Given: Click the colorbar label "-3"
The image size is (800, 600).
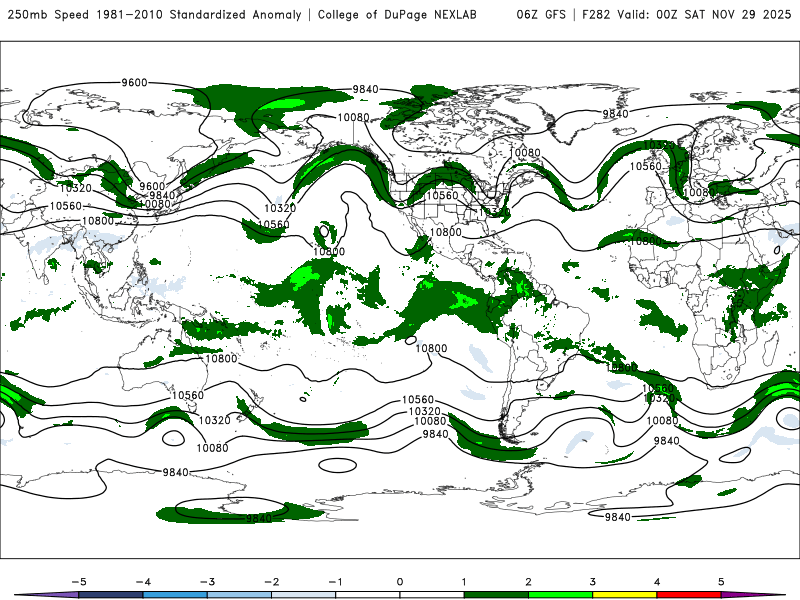Looking at the screenshot, I should 207,582.
